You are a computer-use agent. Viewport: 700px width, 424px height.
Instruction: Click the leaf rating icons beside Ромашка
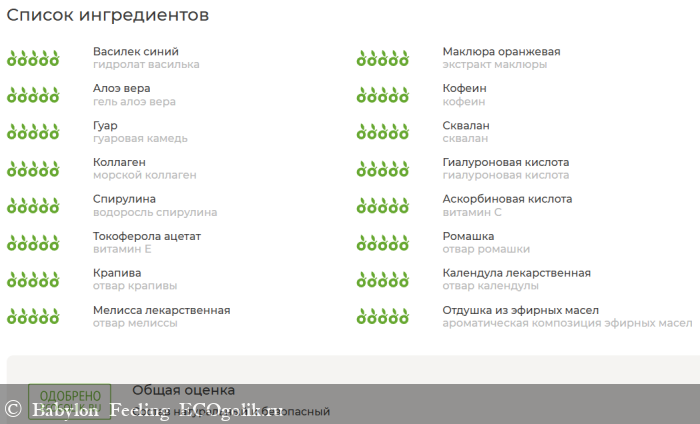[x=383, y=243]
